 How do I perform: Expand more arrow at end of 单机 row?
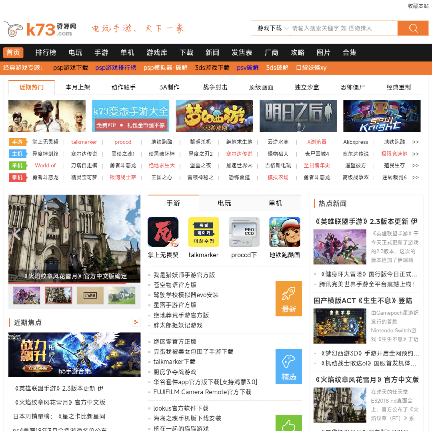(x=415, y=165)
